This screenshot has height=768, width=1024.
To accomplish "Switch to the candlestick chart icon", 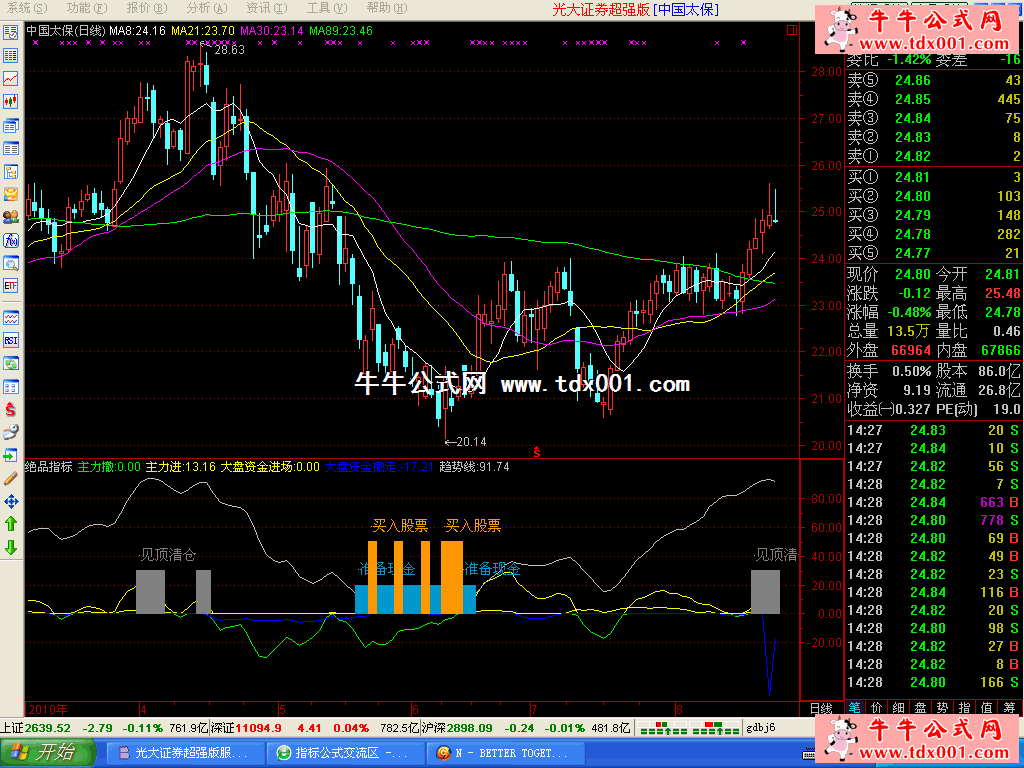I will click(x=10, y=101).
